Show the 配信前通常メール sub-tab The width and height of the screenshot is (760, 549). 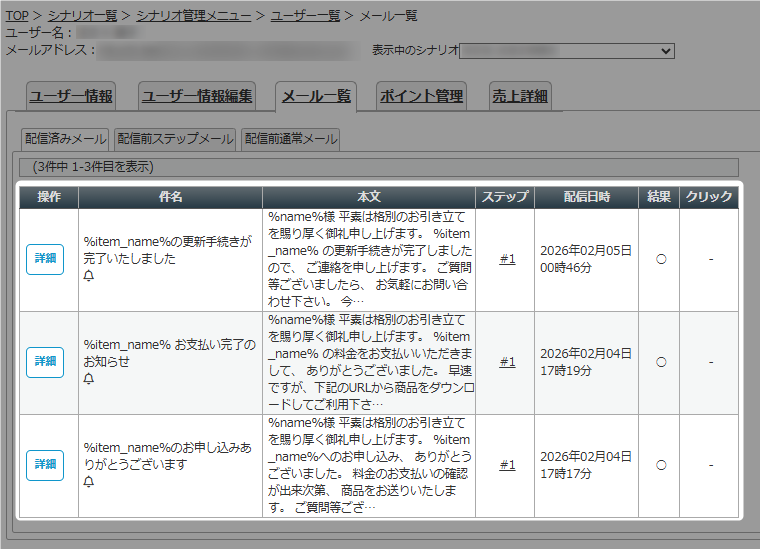[x=291, y=139]
